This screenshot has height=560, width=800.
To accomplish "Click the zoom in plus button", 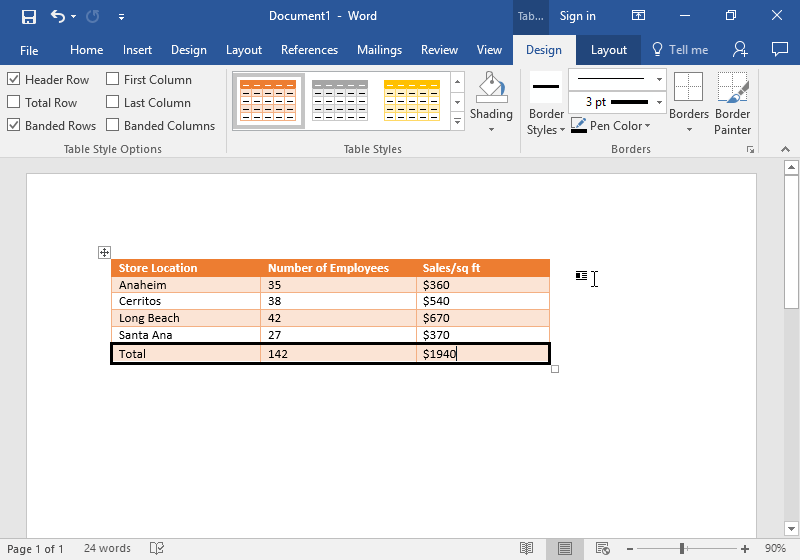I will point(745,549).
